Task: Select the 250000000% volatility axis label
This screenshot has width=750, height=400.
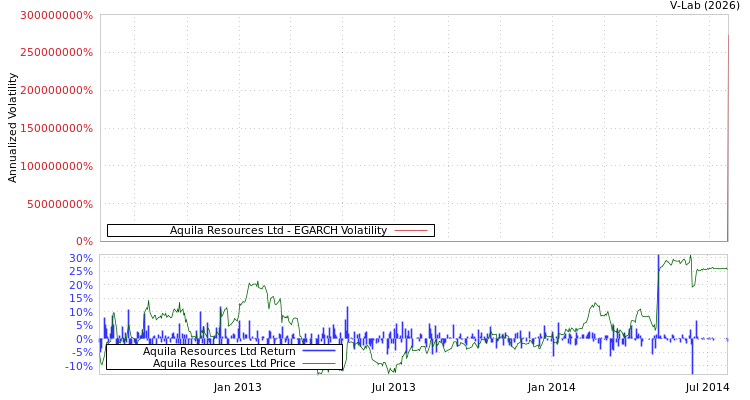Action: 57,52
